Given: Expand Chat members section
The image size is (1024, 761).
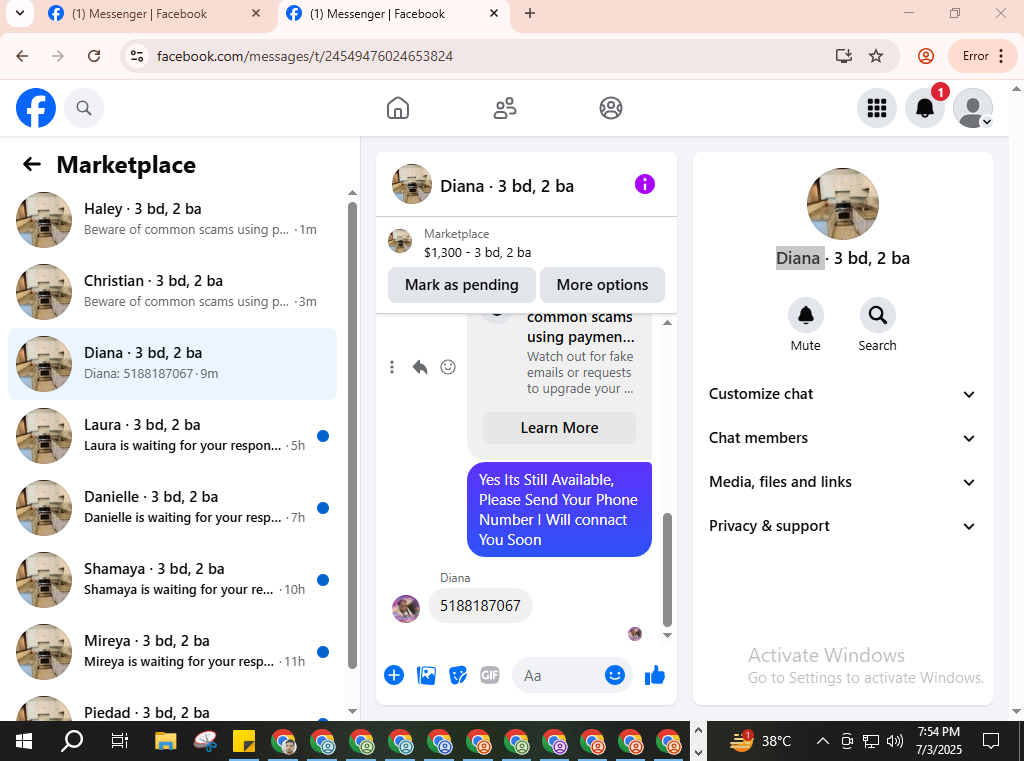Looking at the screenshot, I should (x=842, y=438).
